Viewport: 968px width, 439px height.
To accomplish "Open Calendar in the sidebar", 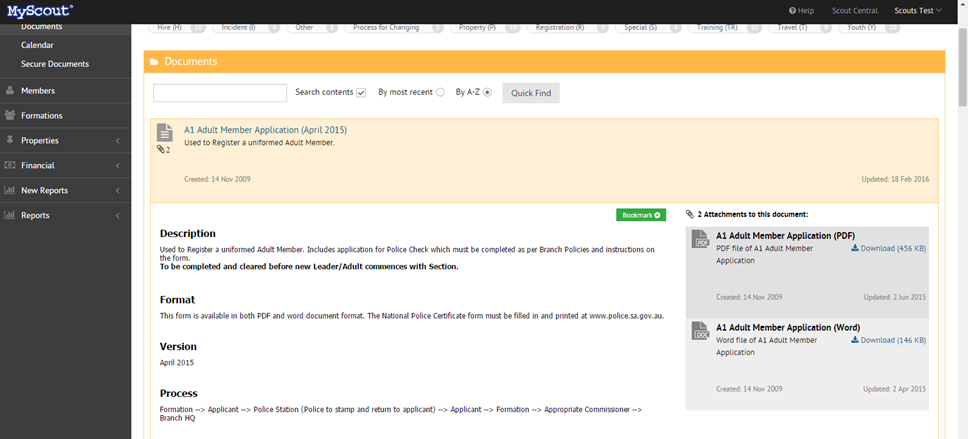I will pos(37,45).
